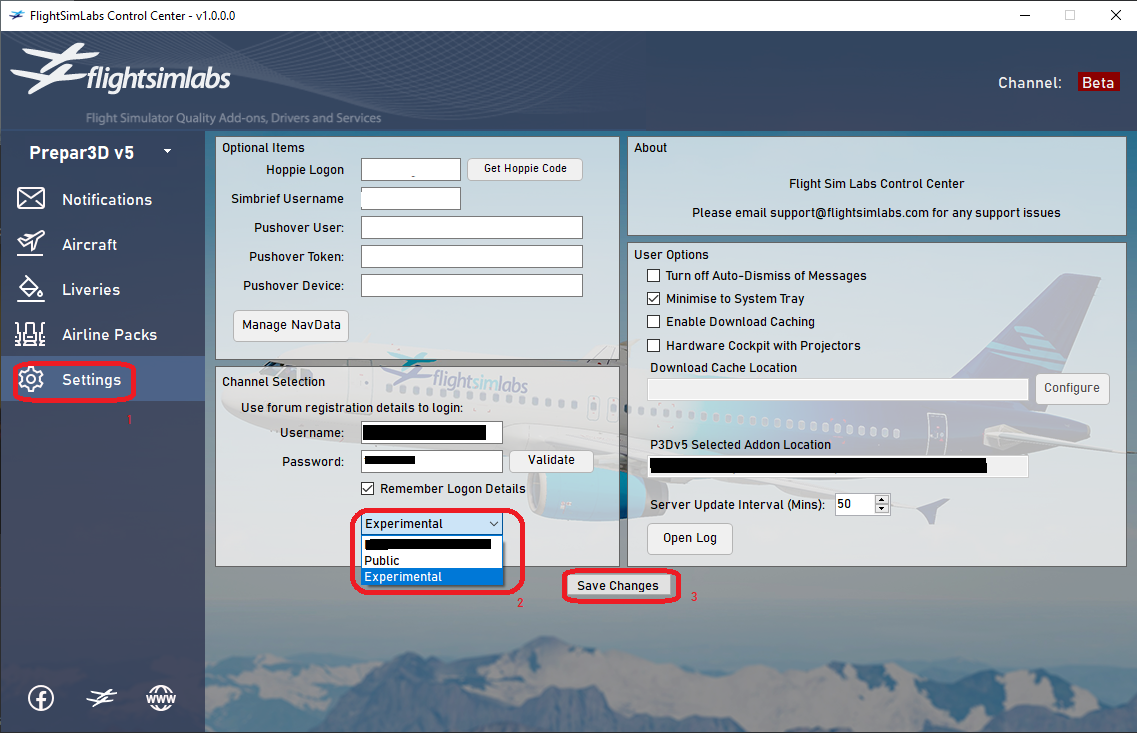Open the log file
The height and width of the screenshot is (733, 1140).
coord(689,538)
